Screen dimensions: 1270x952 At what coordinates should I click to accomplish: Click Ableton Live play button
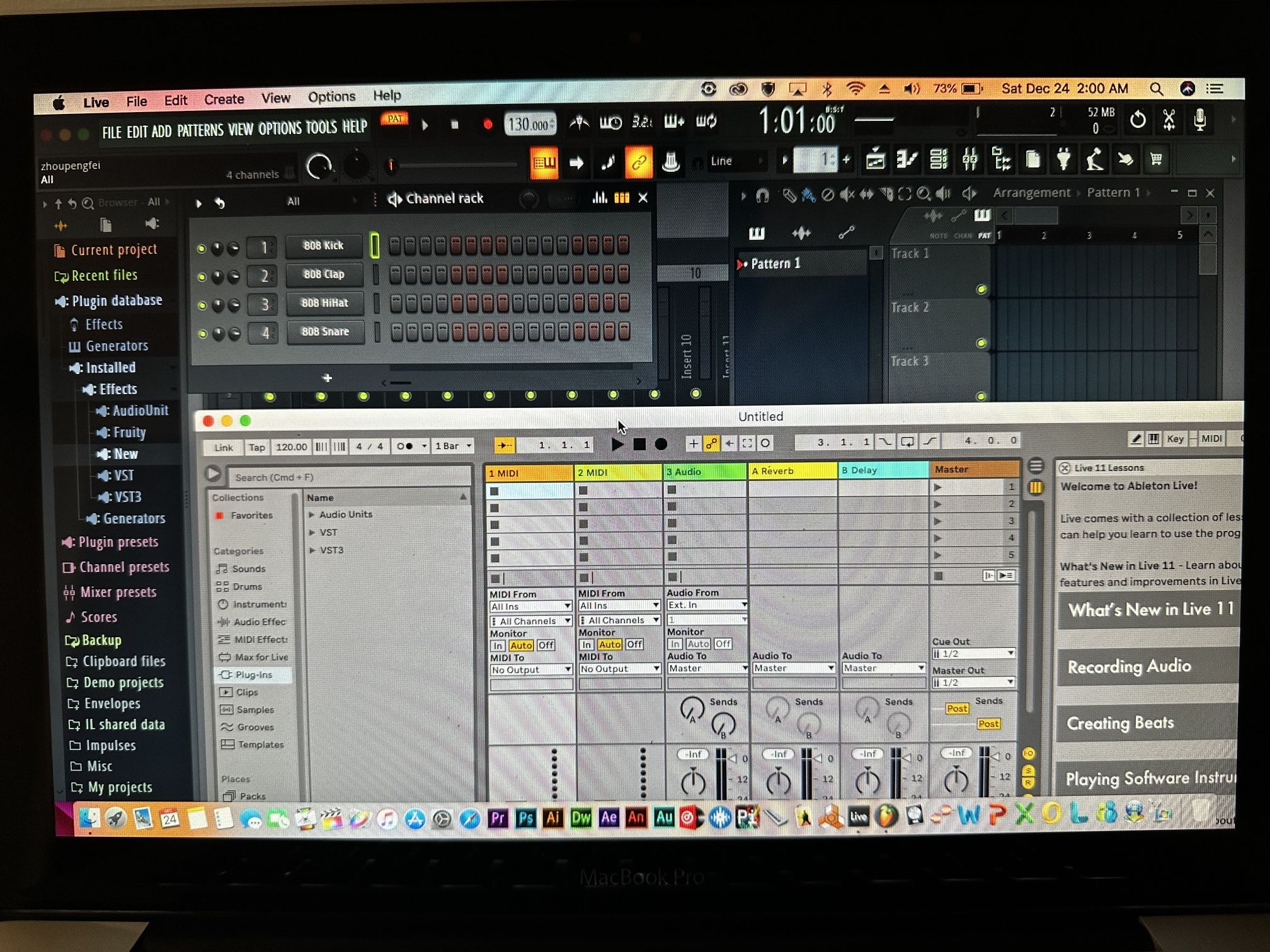(617, 444)
